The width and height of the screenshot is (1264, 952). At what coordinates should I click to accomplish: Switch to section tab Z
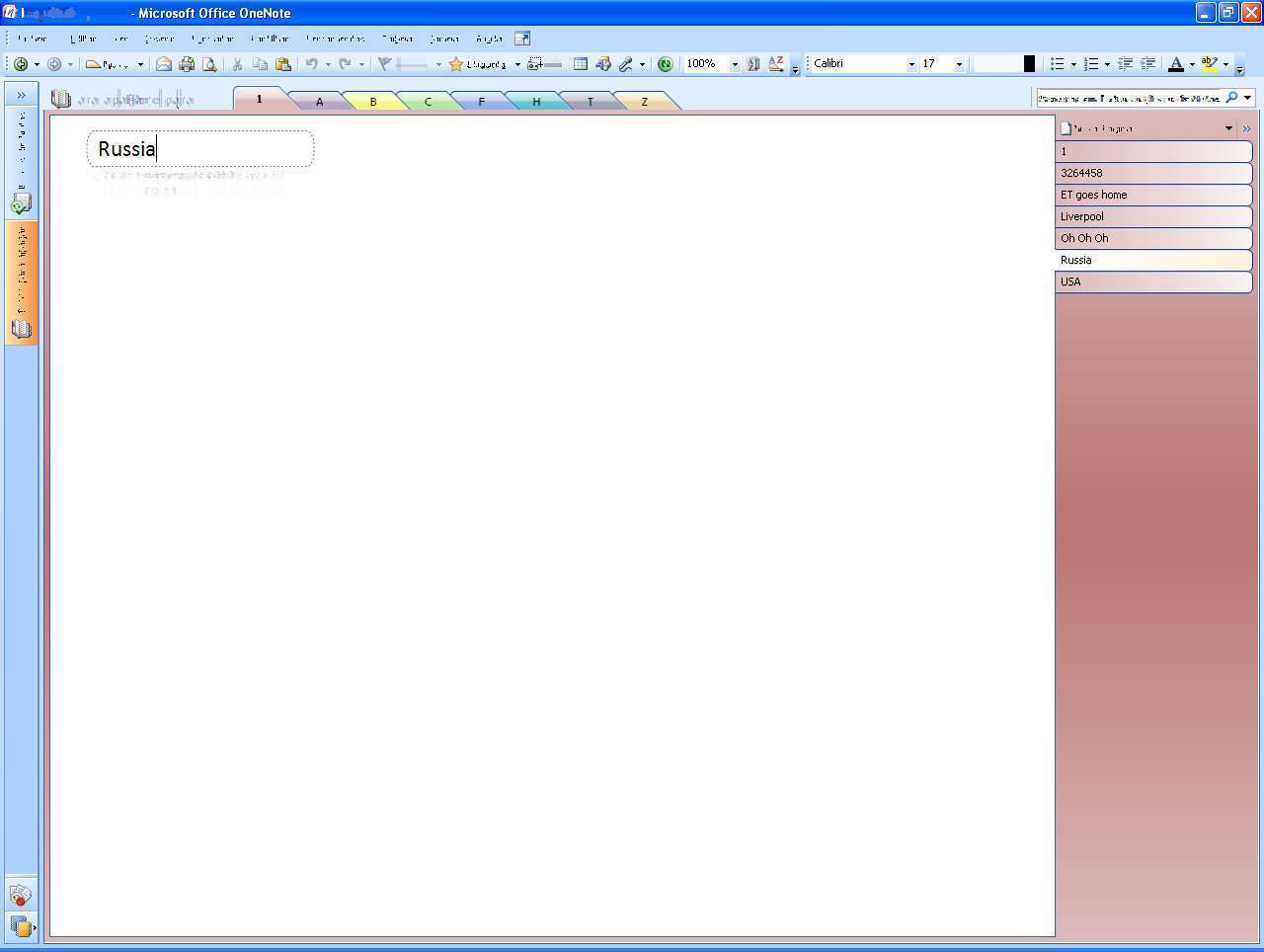(x=645, y=101)
